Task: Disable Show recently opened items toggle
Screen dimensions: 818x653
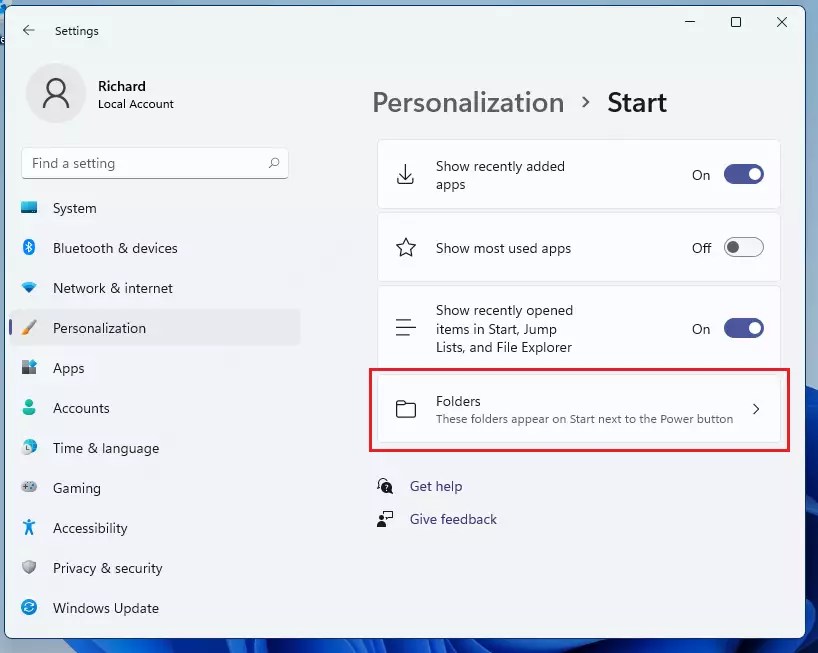Action: pos(743,329)
